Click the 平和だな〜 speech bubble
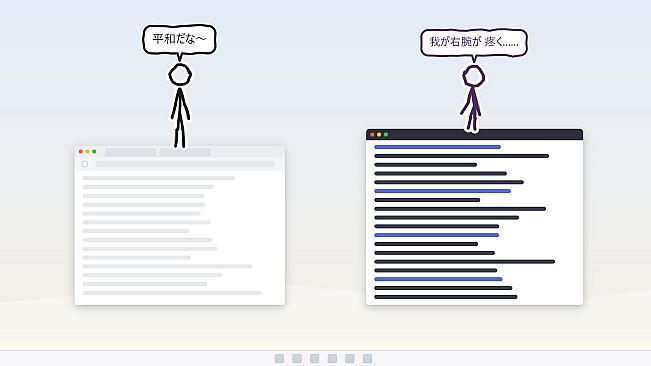 point(179,40)
